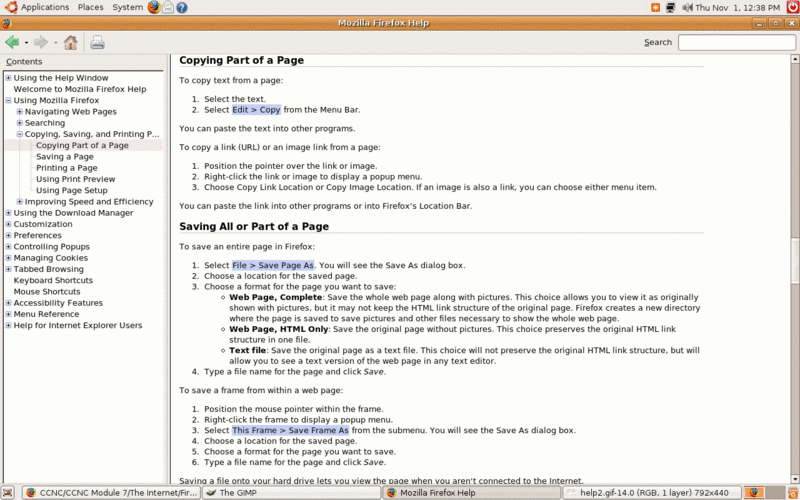
Task: Switch to CCNC Module 7 taskbar window
Action: pyautogui.click(x=112, y=493)
